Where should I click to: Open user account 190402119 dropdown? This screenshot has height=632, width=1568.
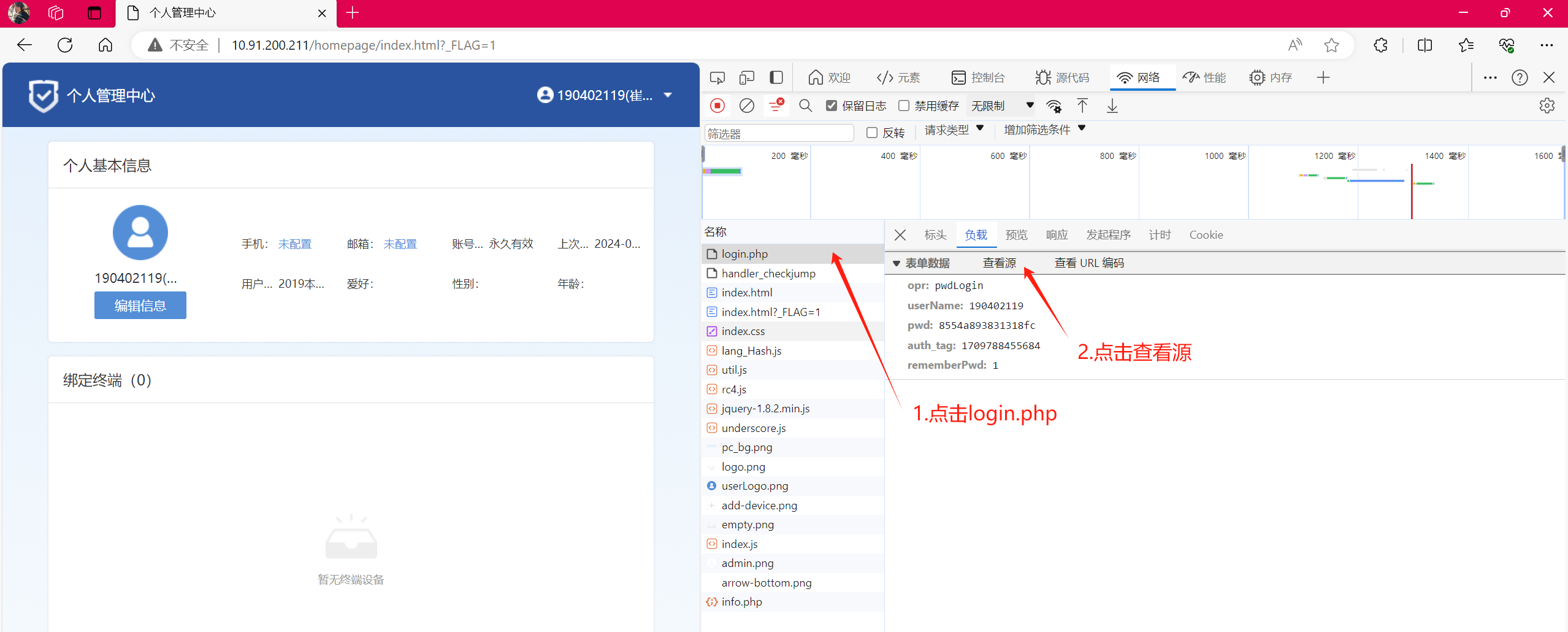[x=605, y=95]
